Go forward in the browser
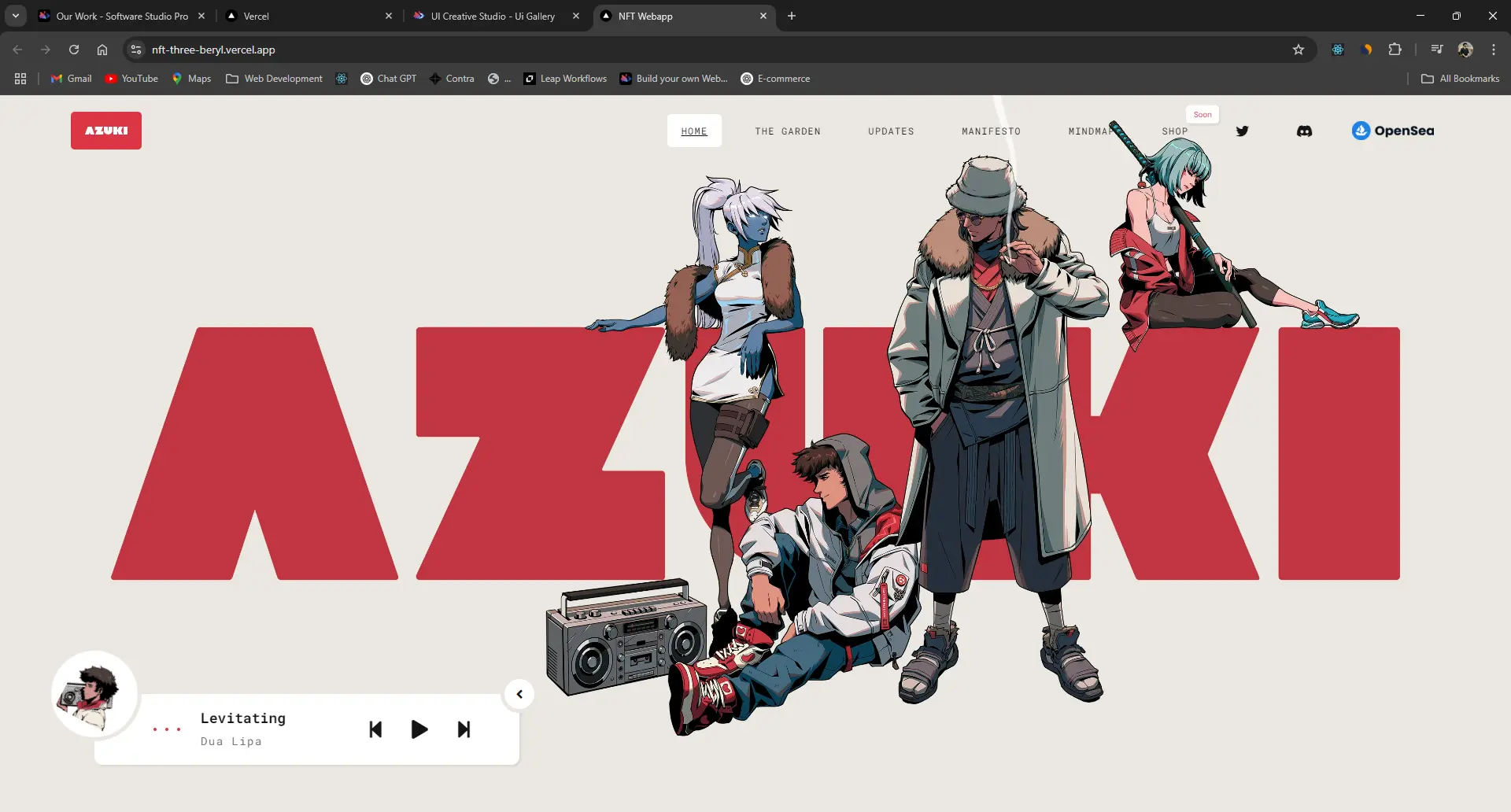The image size is (1511, 812). click(46, 50)
